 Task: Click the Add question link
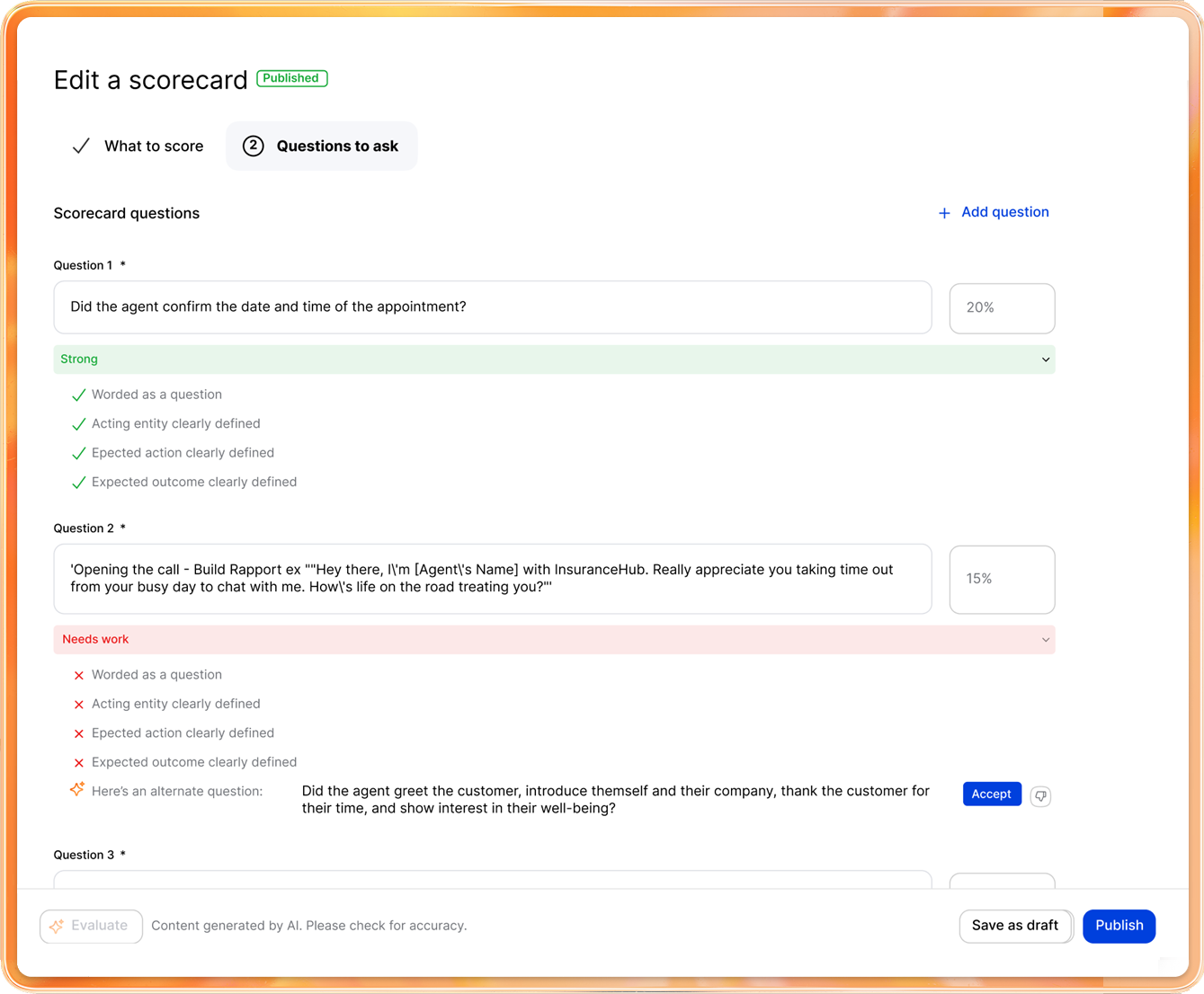tap(1004, 212)
